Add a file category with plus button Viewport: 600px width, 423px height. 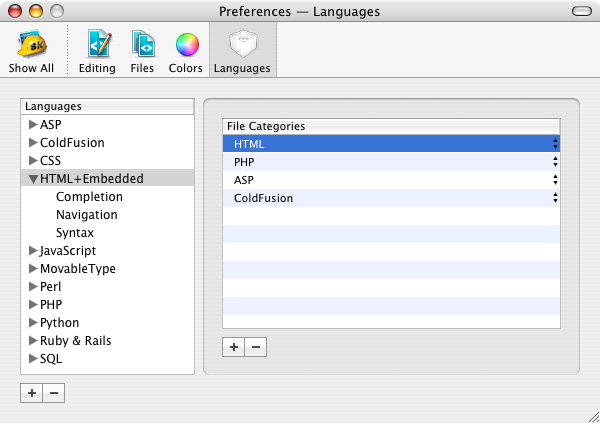click(x=234, y=347)
